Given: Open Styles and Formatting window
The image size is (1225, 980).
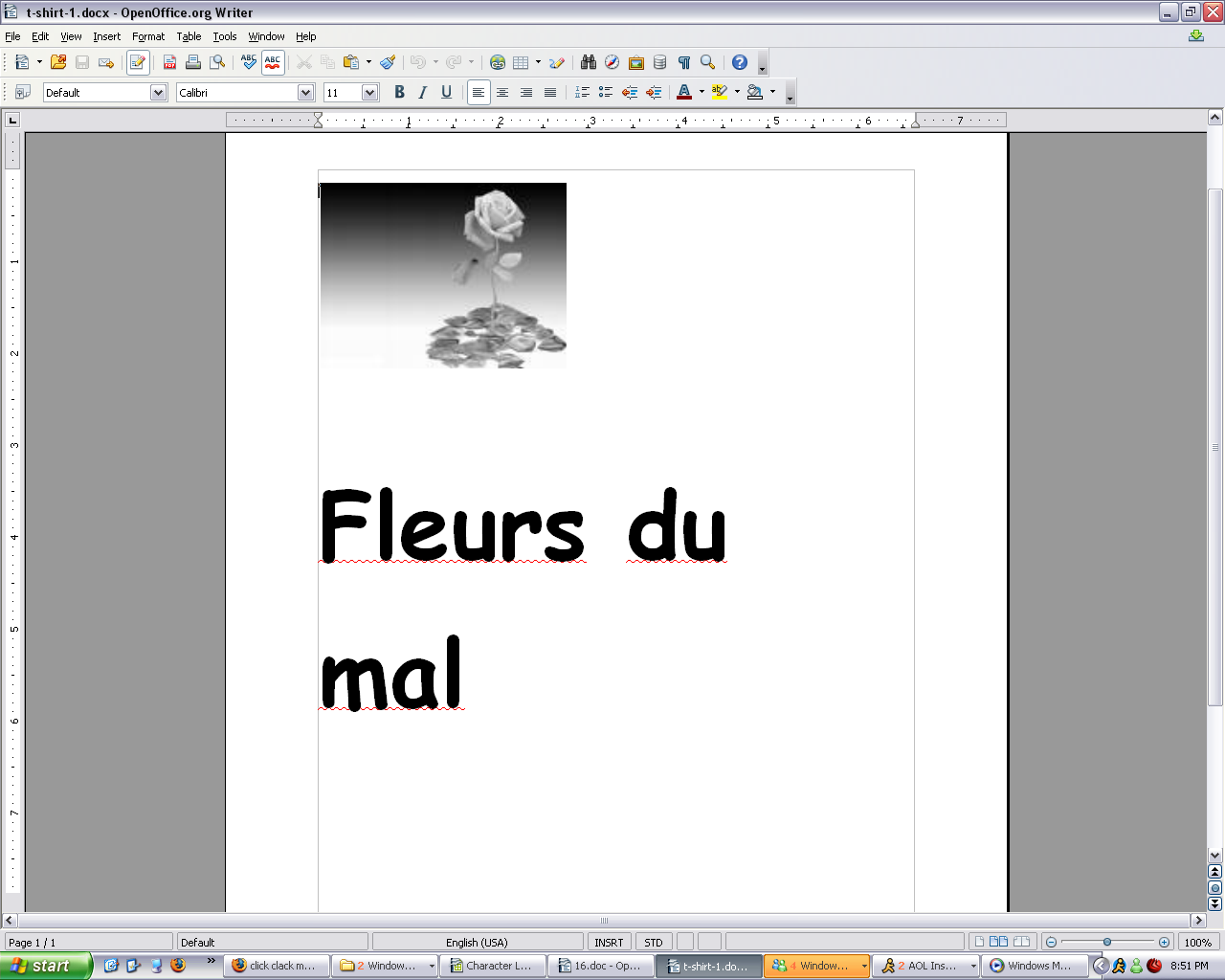Looking at the screenshot, I should (23, 92).
